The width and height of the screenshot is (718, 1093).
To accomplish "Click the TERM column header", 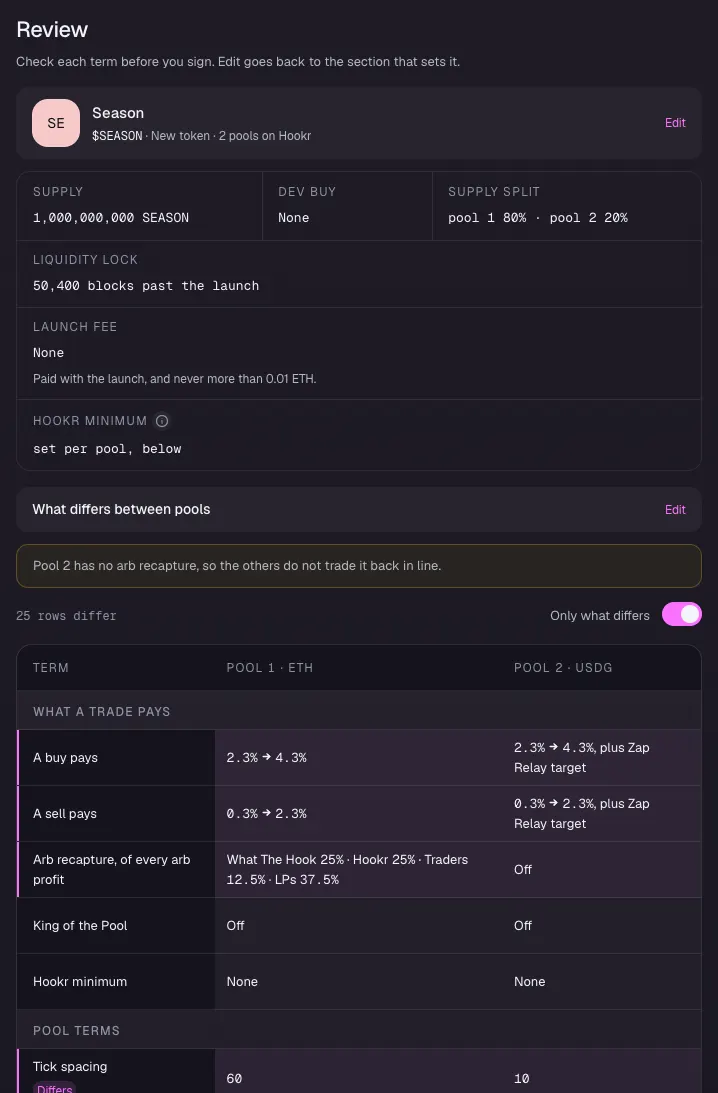I will [51, 668].
